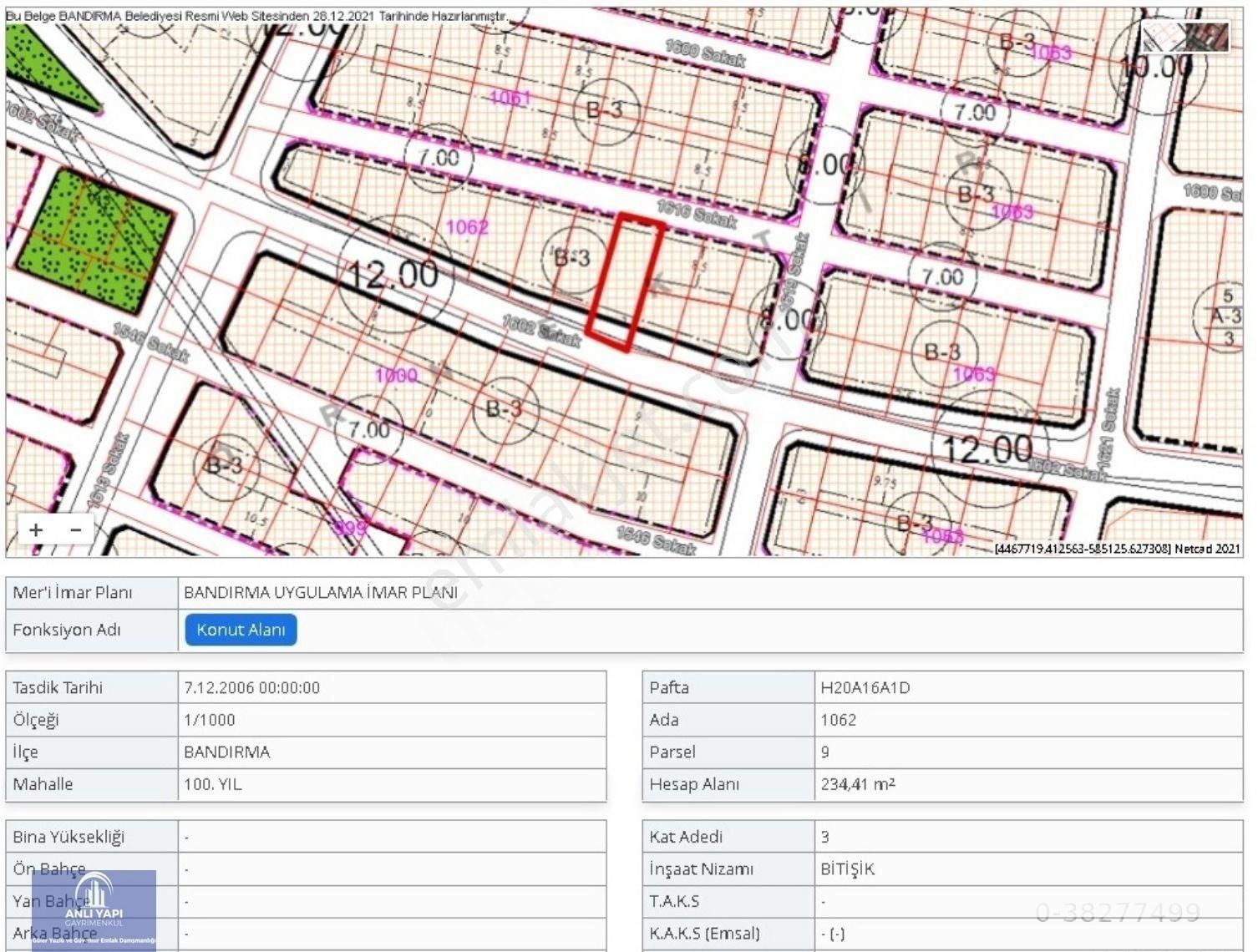Image resolution: width=1258 pixels, height=952 pixels.
Task: Select the Ada value 1062 in table
Action: (838, 720)
